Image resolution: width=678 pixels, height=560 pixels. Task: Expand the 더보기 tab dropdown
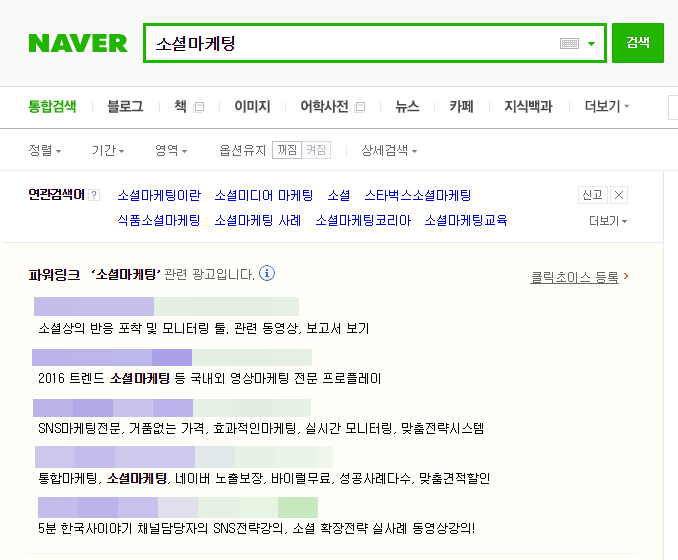coord(607,106)
